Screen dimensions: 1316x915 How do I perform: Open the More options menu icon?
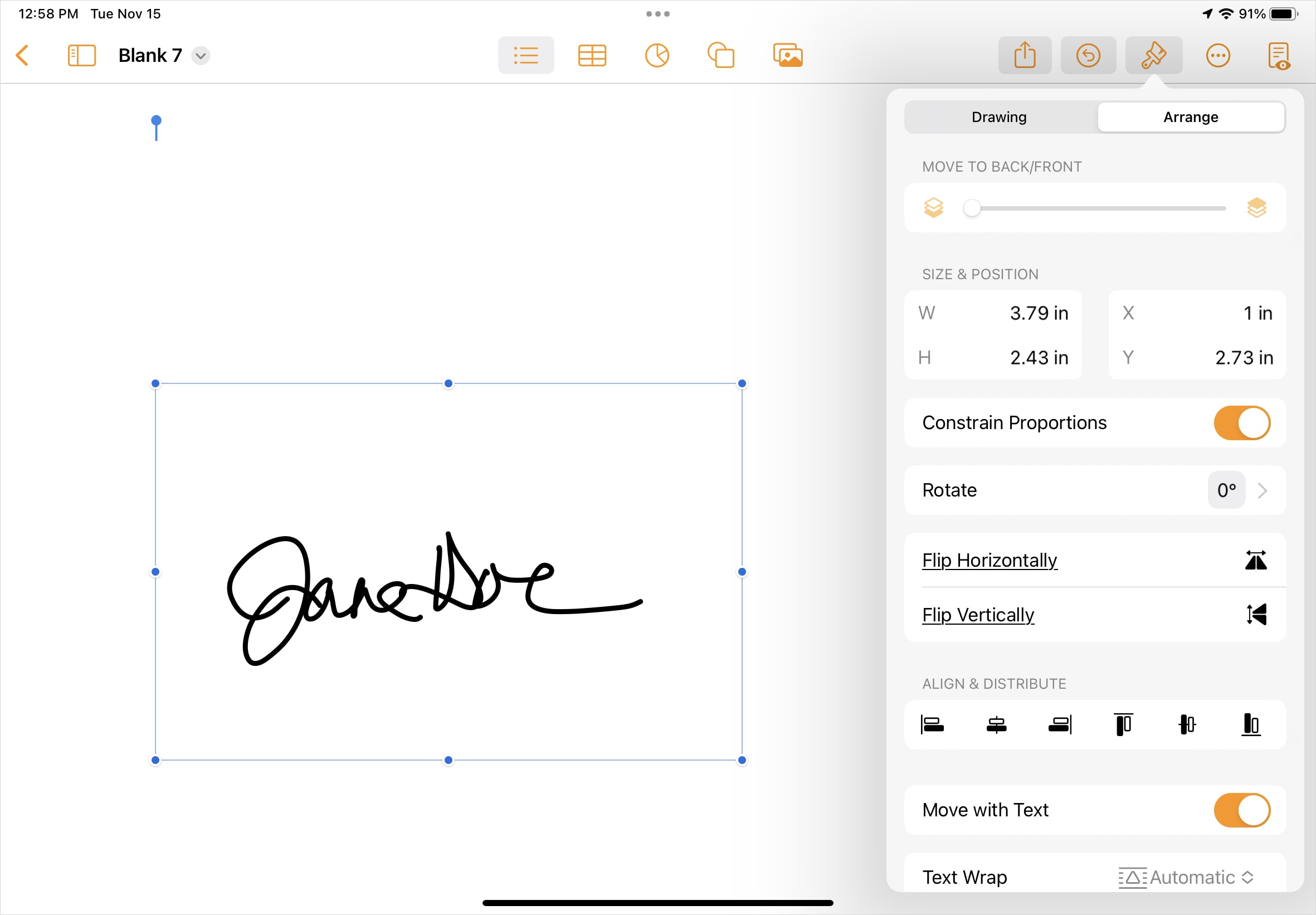(1218, 54)
